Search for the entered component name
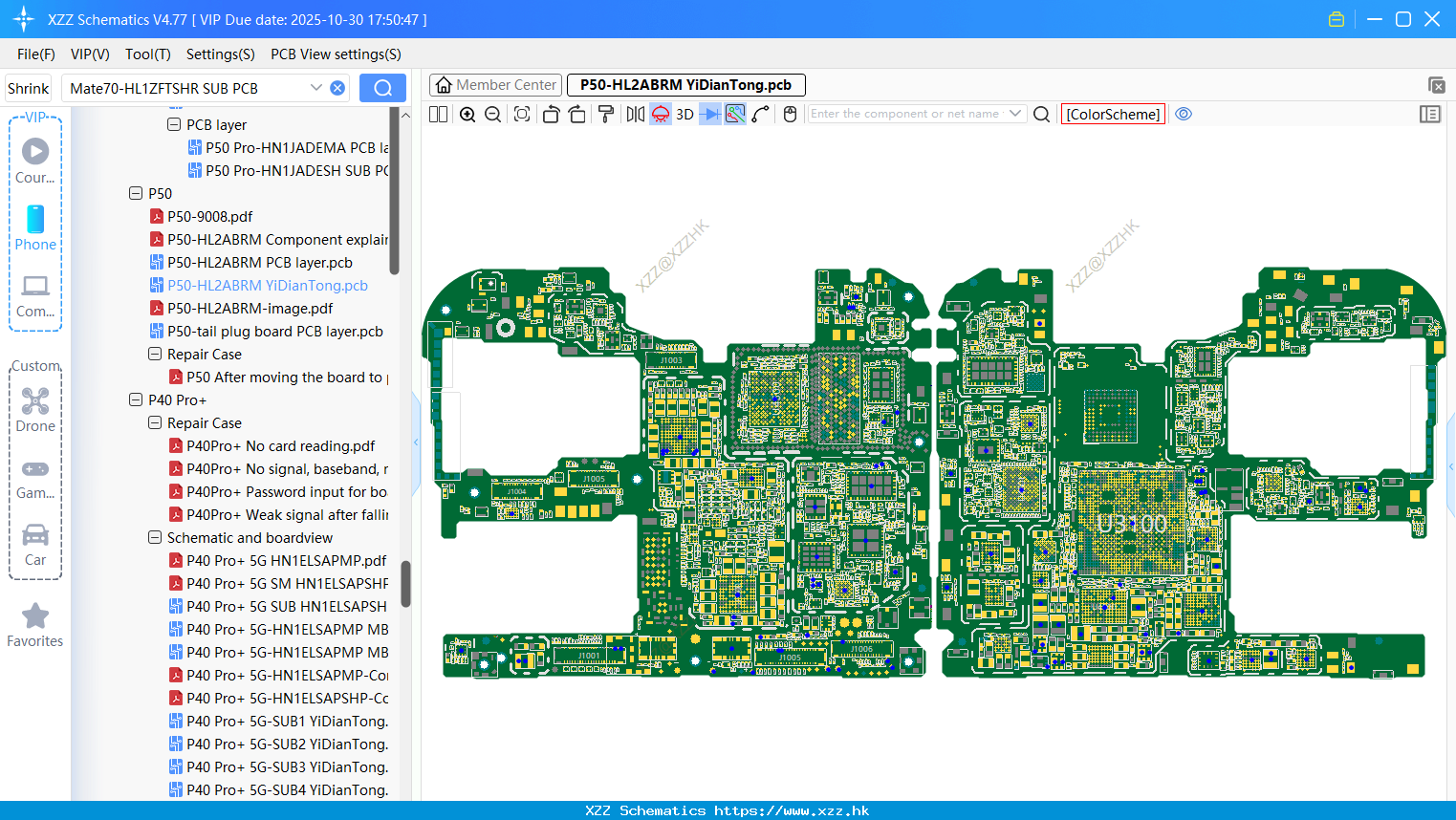The image size is (1456, 820). (1042, 114)
